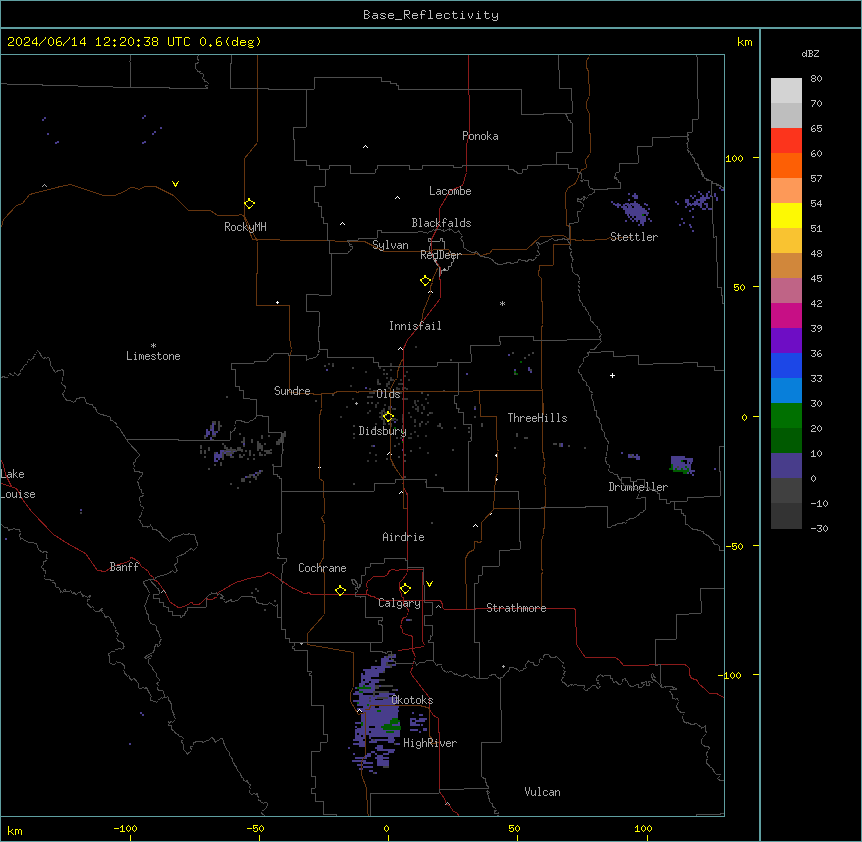This screenshot has width=862, height=842.
Task: Click the asterisk marker east of Innisfail
Action: click(502, 303)
